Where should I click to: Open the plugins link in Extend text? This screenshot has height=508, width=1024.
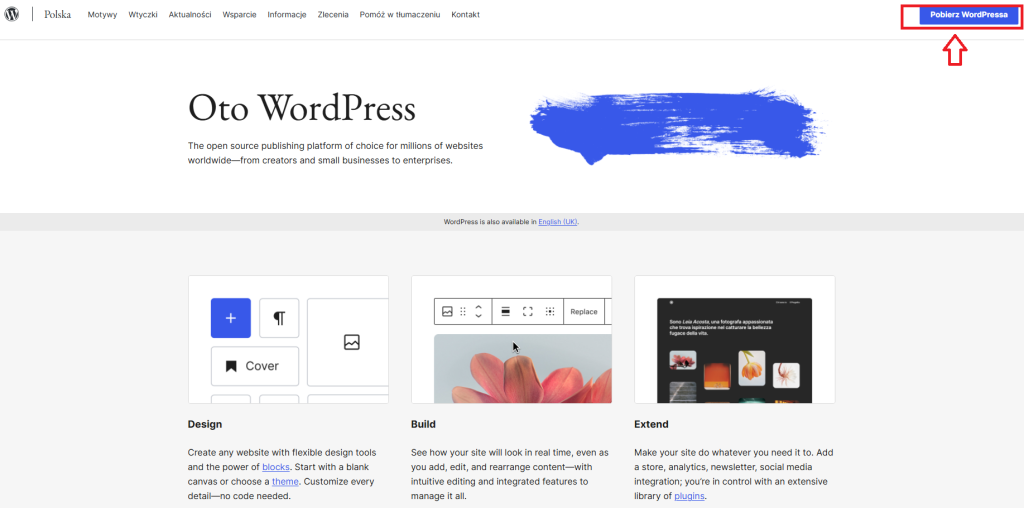point(689,495)
